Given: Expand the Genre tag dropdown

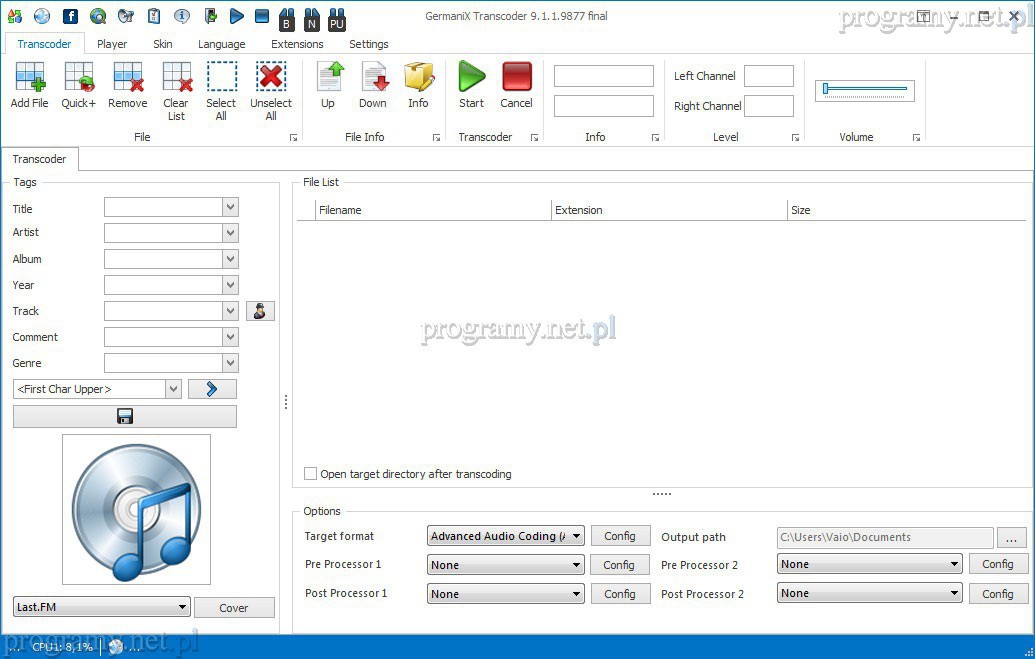Looking at the screenshot, I should click(231, 363).
